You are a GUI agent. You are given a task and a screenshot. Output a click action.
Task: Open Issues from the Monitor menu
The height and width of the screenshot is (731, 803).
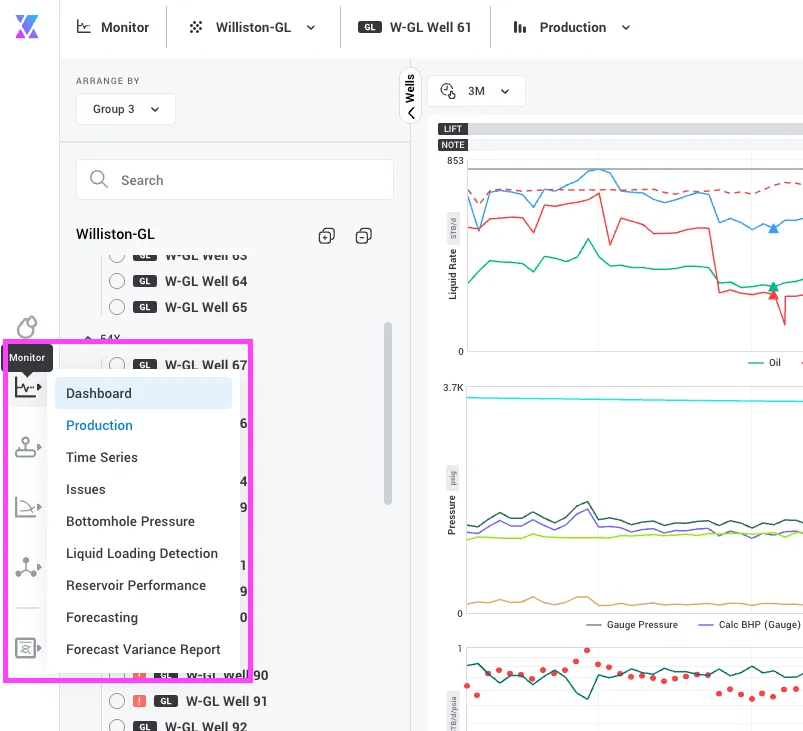click(86, 489)
